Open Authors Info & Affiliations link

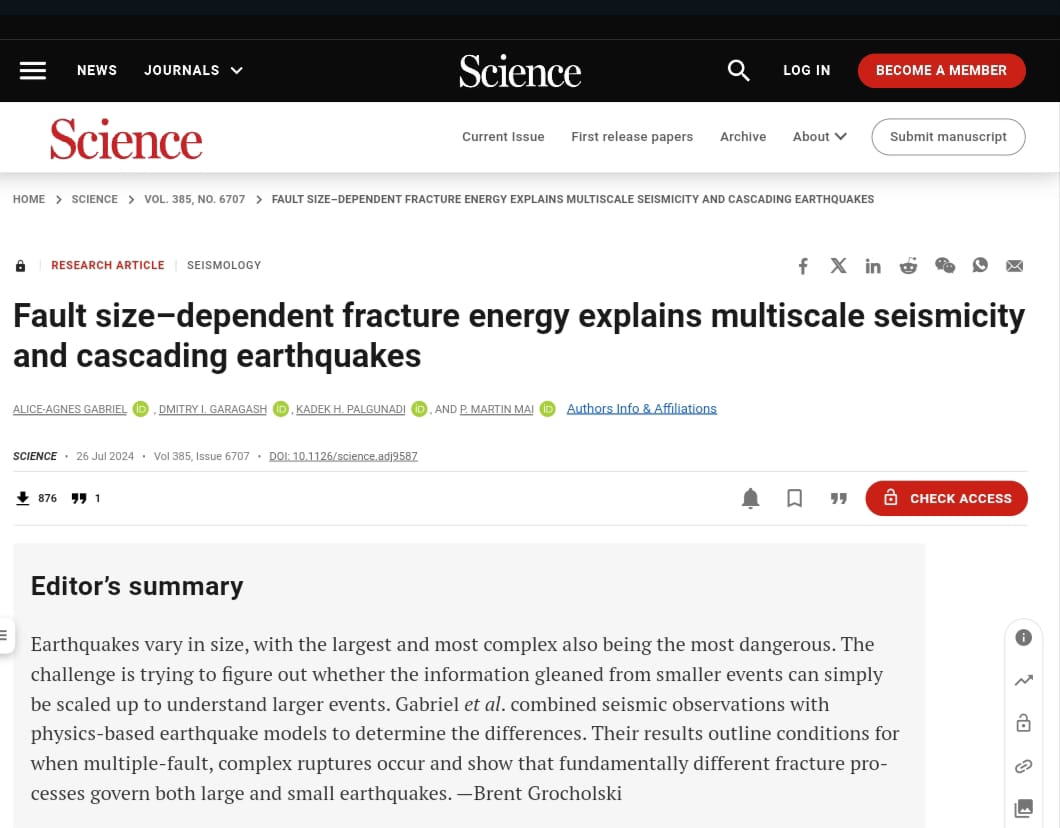pos(641,408)
